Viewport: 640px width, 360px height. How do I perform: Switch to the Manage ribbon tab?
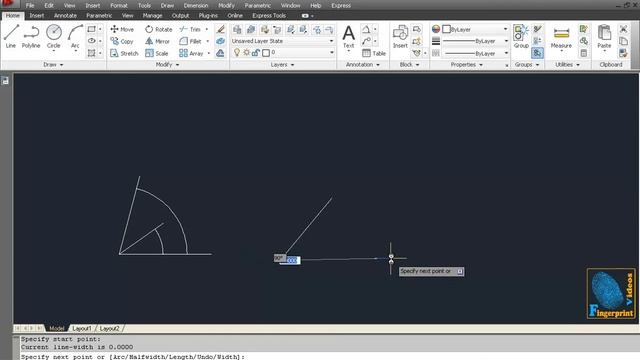[152, 16]
